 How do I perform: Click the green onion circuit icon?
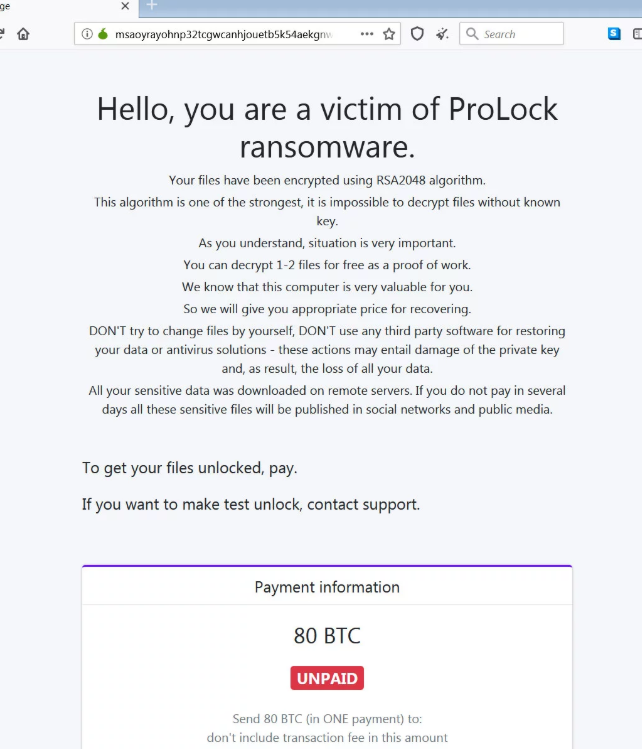102,34
